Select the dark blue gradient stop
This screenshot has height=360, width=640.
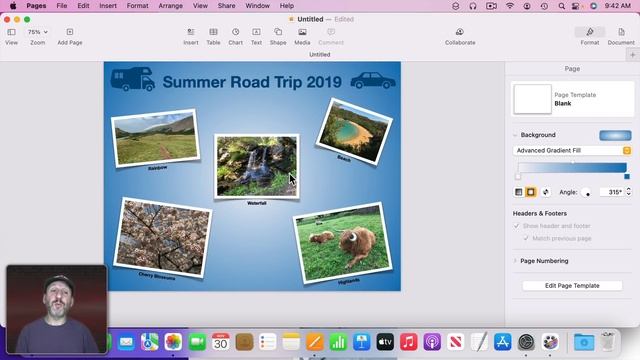[x=627, y=177]
